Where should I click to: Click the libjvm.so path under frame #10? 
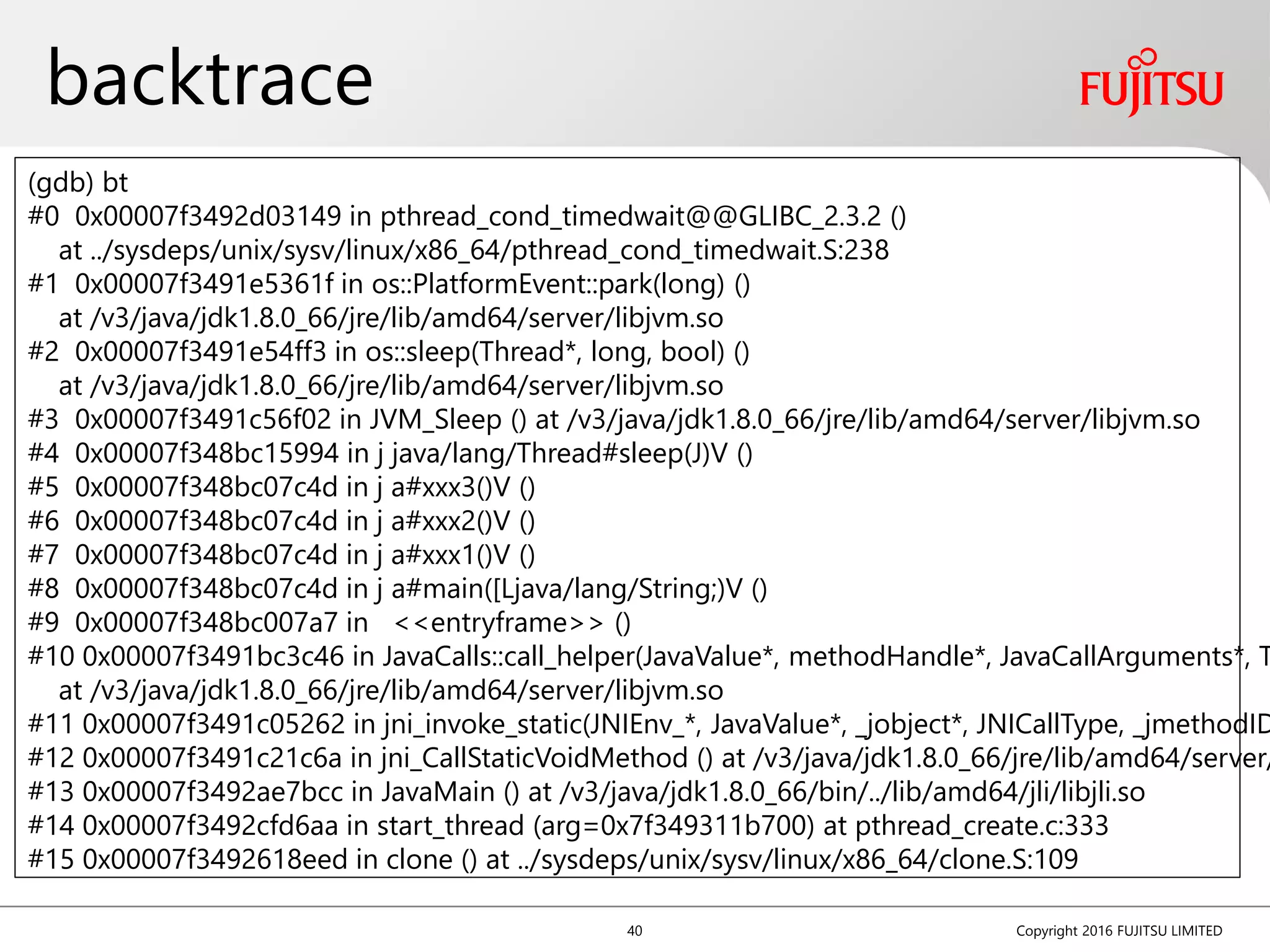pyautogui.click(x=391, y=690)
